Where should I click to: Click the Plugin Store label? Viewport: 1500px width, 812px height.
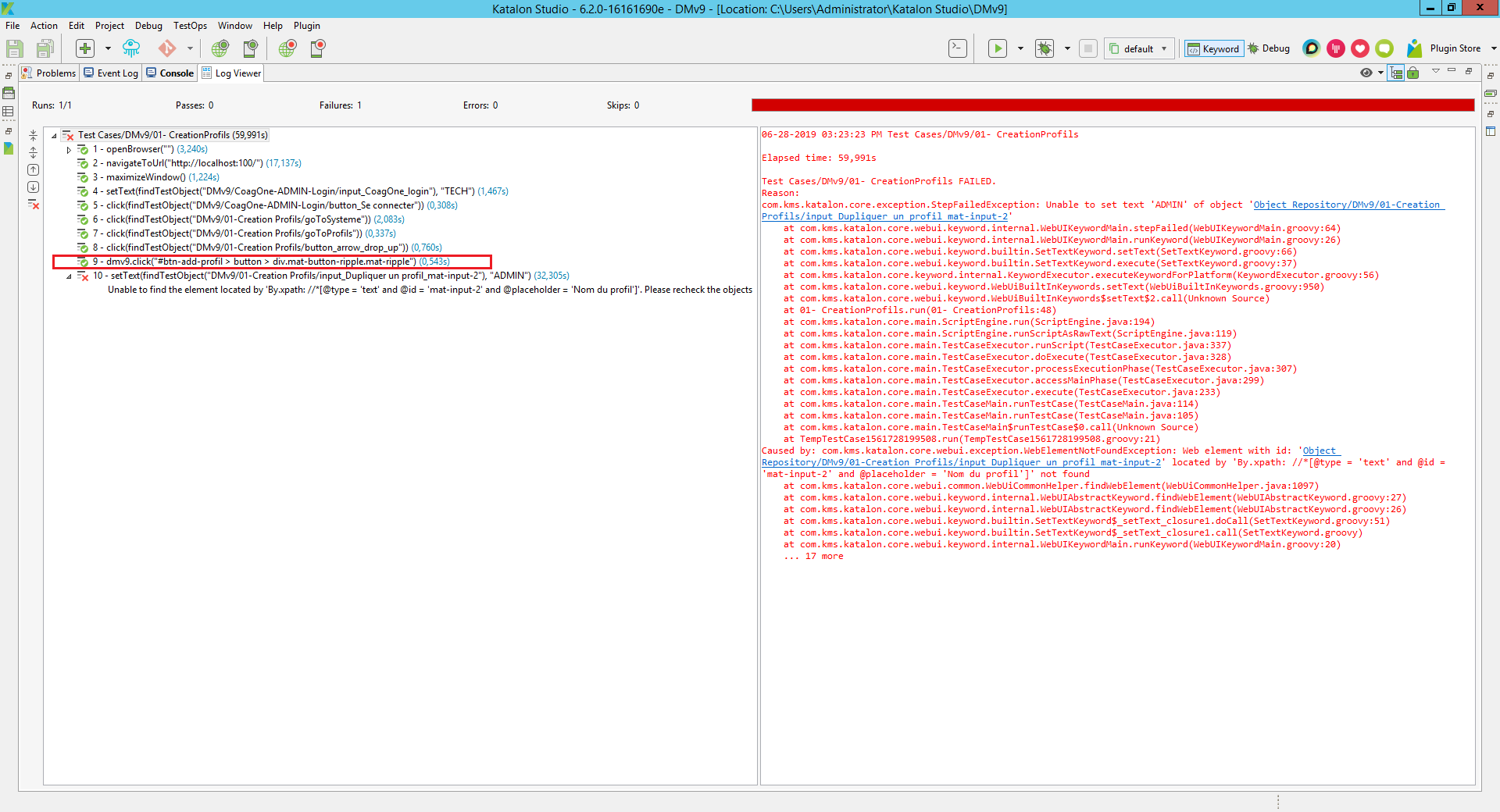1455,48
